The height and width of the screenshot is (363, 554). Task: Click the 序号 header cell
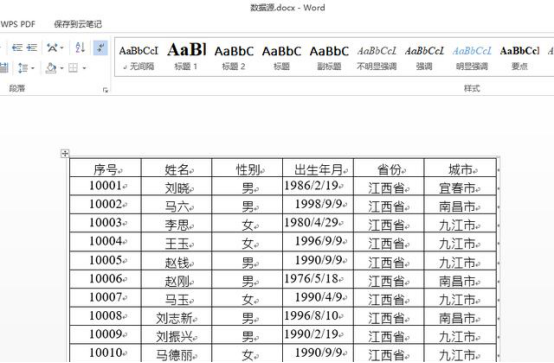click(x=105, y=168)
